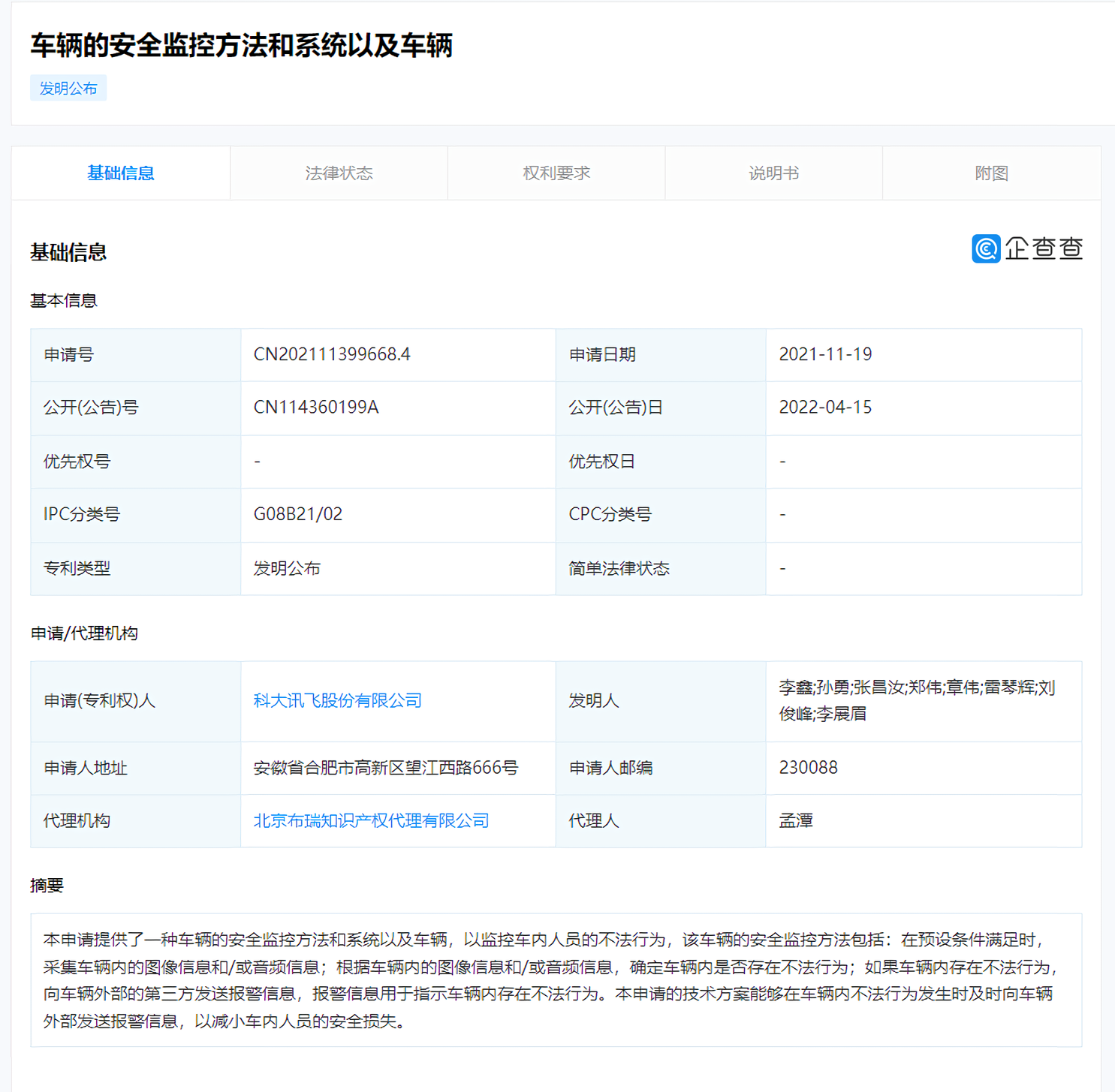This screenshot has height=1092, width=1115.
Task: Open the 权利要求 tab
Action: coord(556,173)
